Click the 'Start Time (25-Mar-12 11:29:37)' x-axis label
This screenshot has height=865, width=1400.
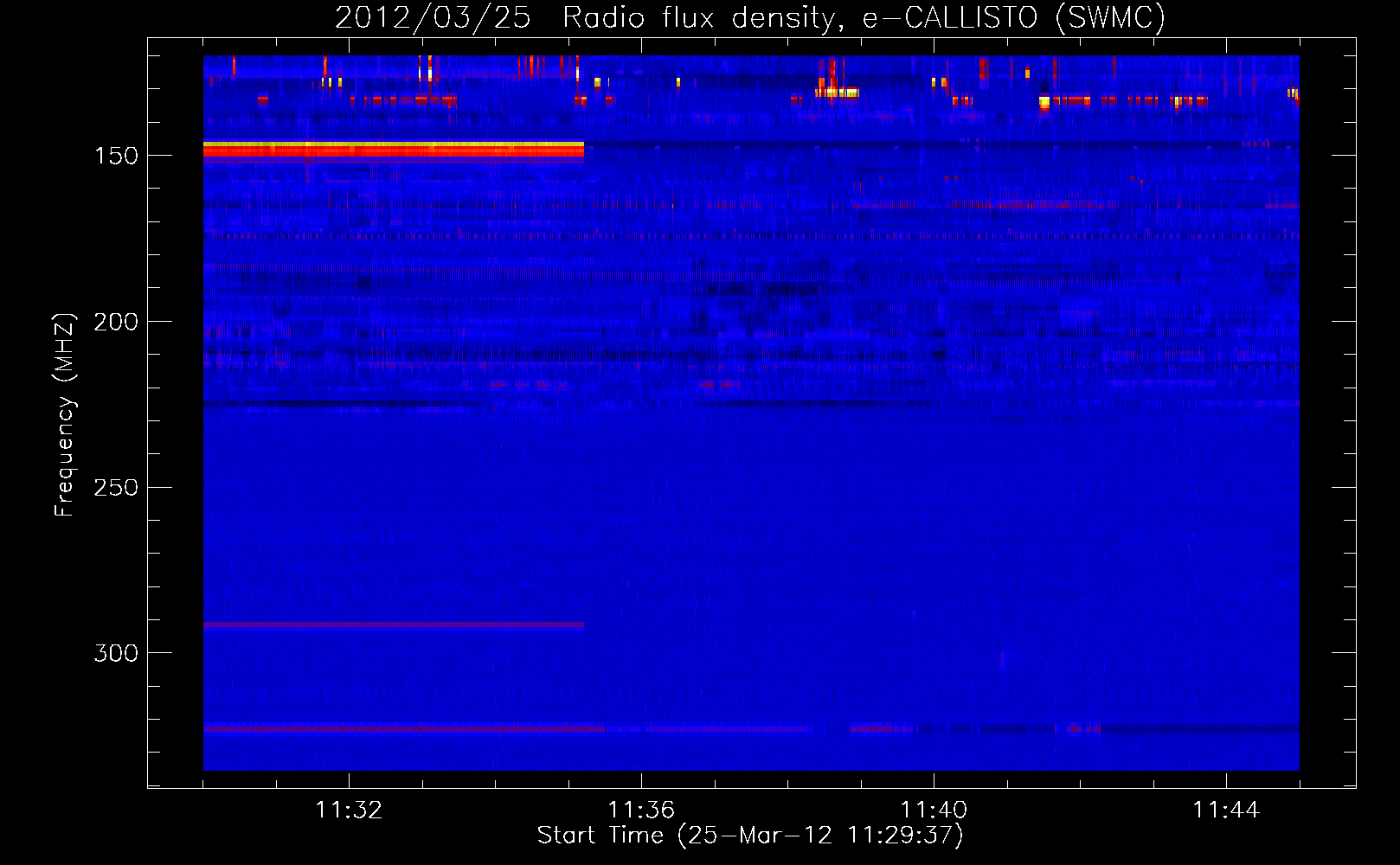(750, 836)
